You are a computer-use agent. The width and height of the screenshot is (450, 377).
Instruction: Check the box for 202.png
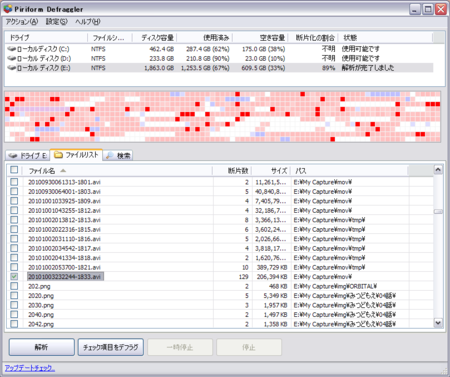pos(14,286)
